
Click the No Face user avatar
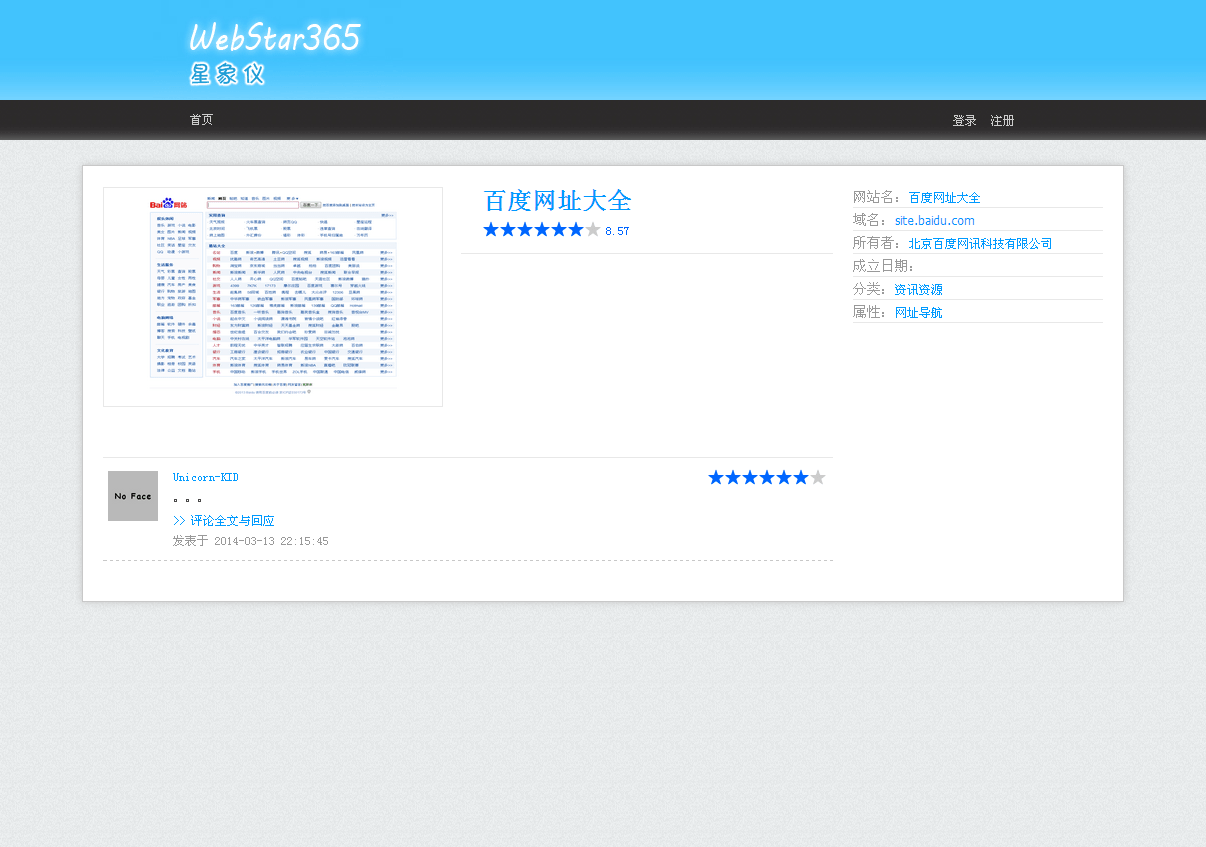coord(133,496)
